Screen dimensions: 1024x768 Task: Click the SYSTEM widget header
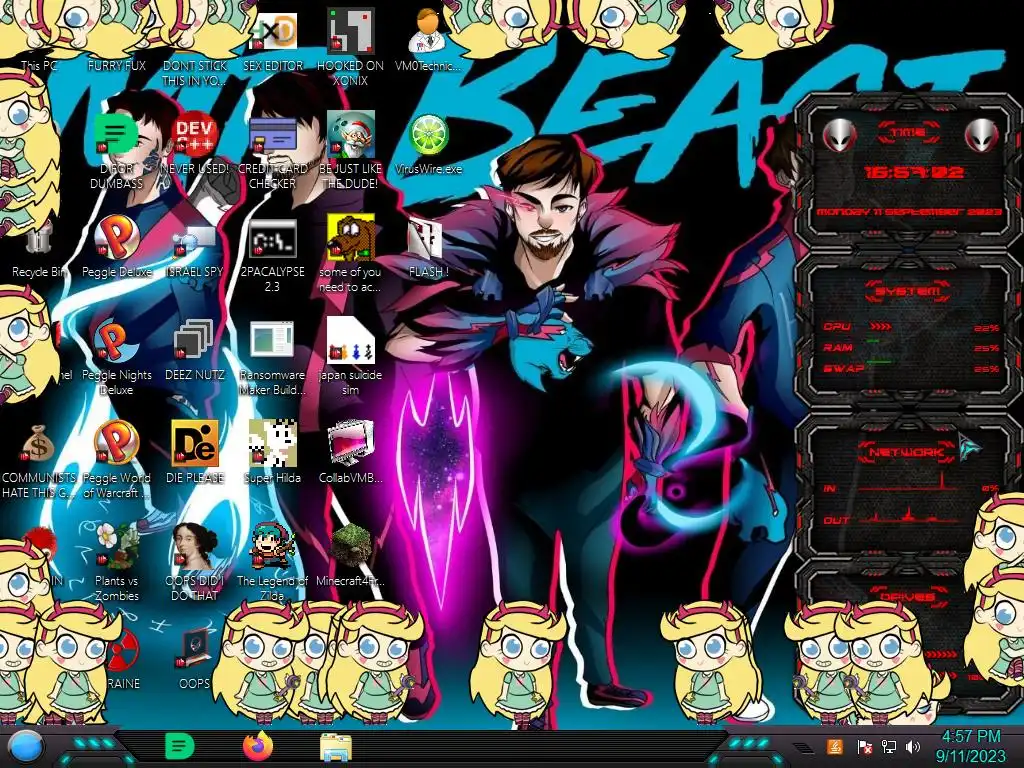click(907, 291)
